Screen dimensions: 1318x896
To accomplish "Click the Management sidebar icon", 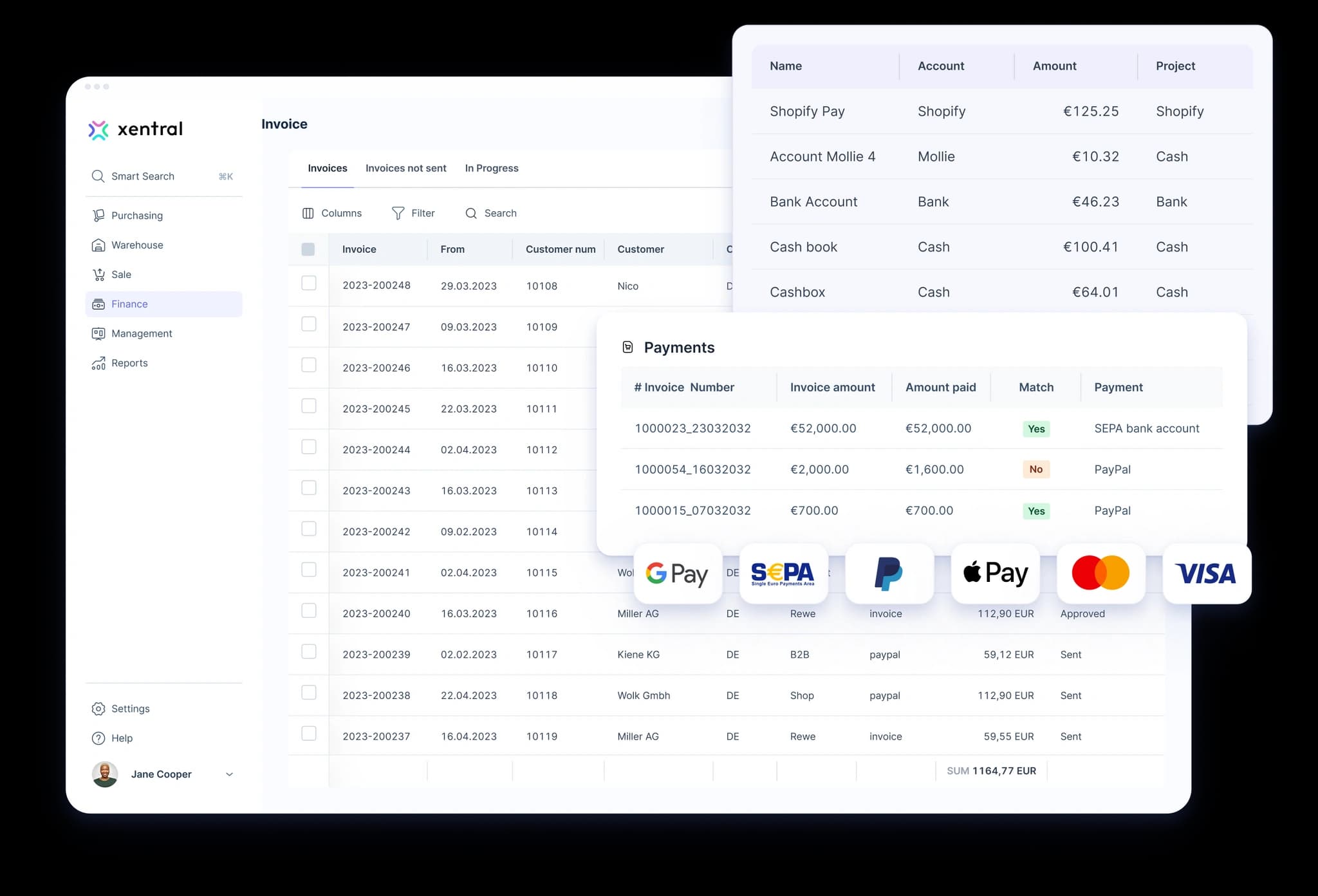I will (98, 333).
